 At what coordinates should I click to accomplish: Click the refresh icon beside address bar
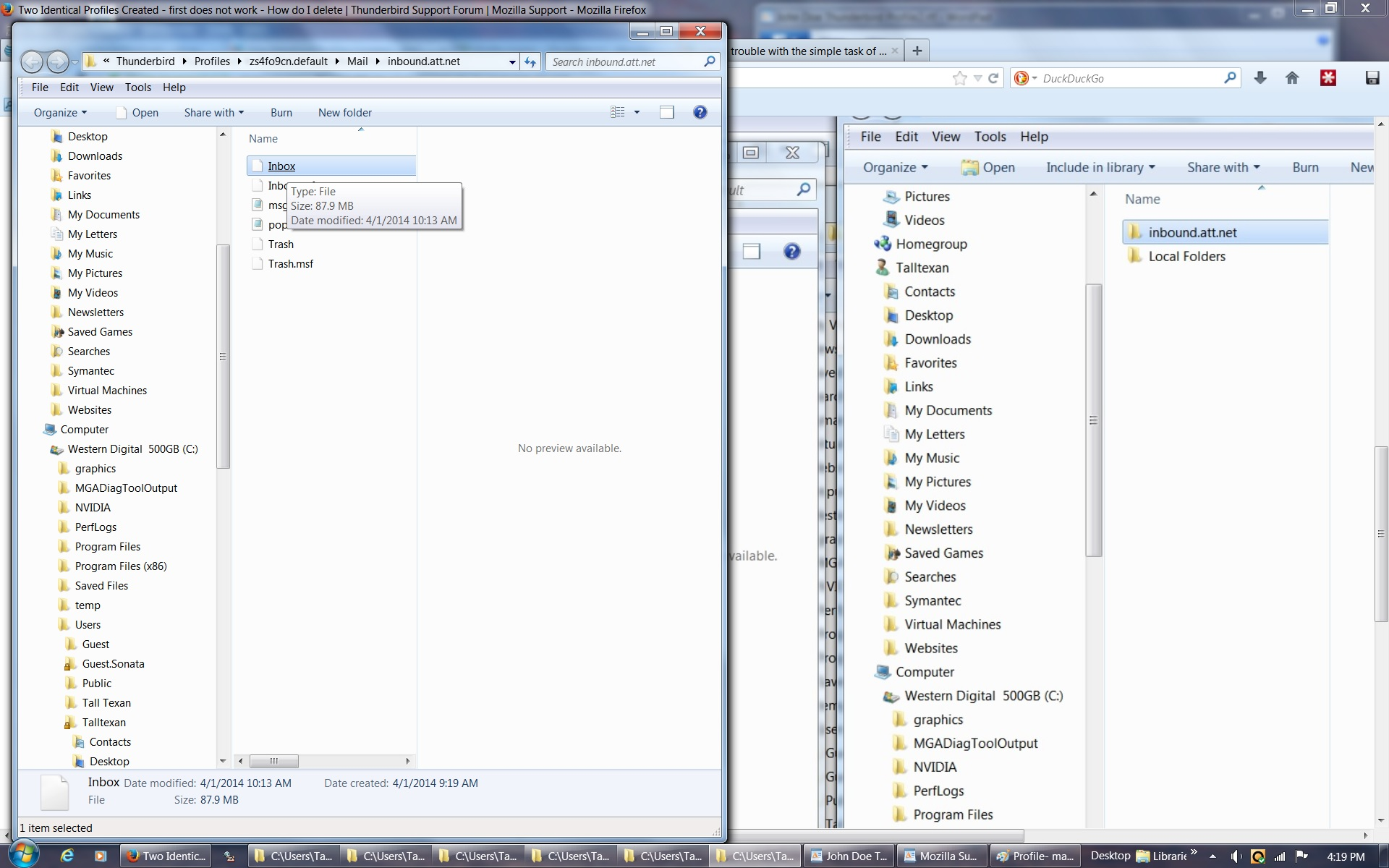530,62
